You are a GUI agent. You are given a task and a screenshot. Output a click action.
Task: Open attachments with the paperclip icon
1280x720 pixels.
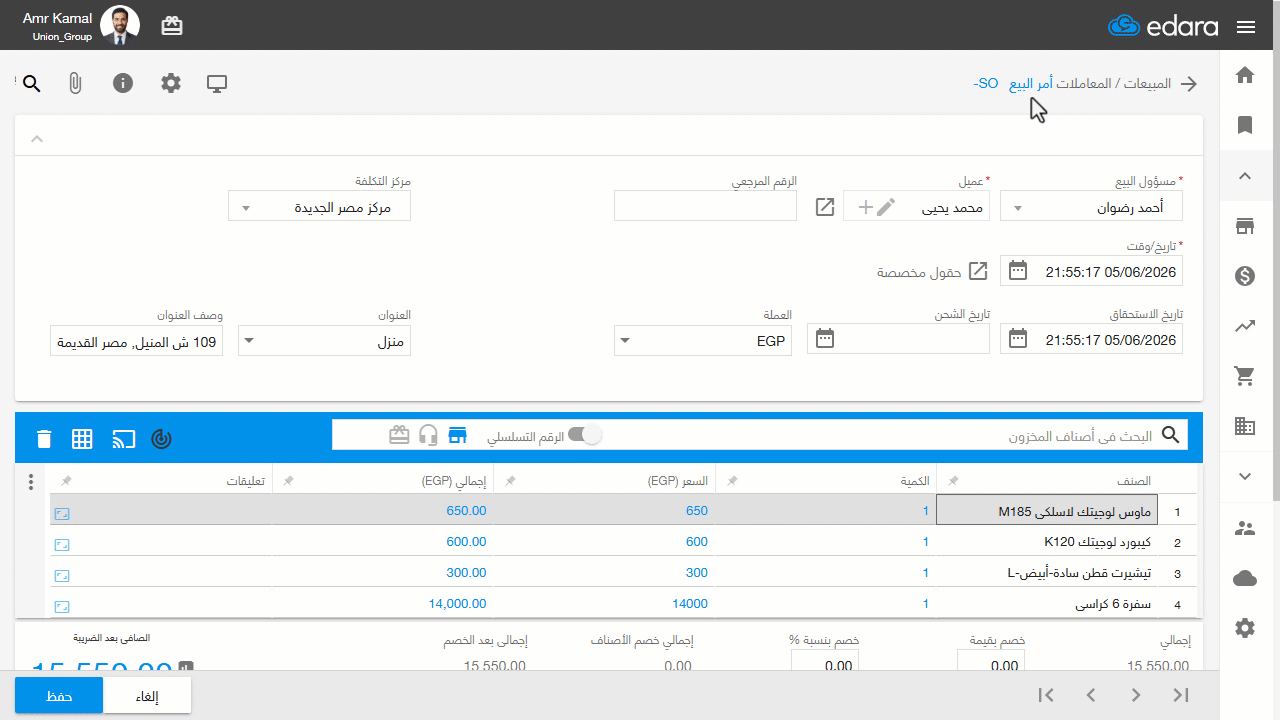point(75,83)
